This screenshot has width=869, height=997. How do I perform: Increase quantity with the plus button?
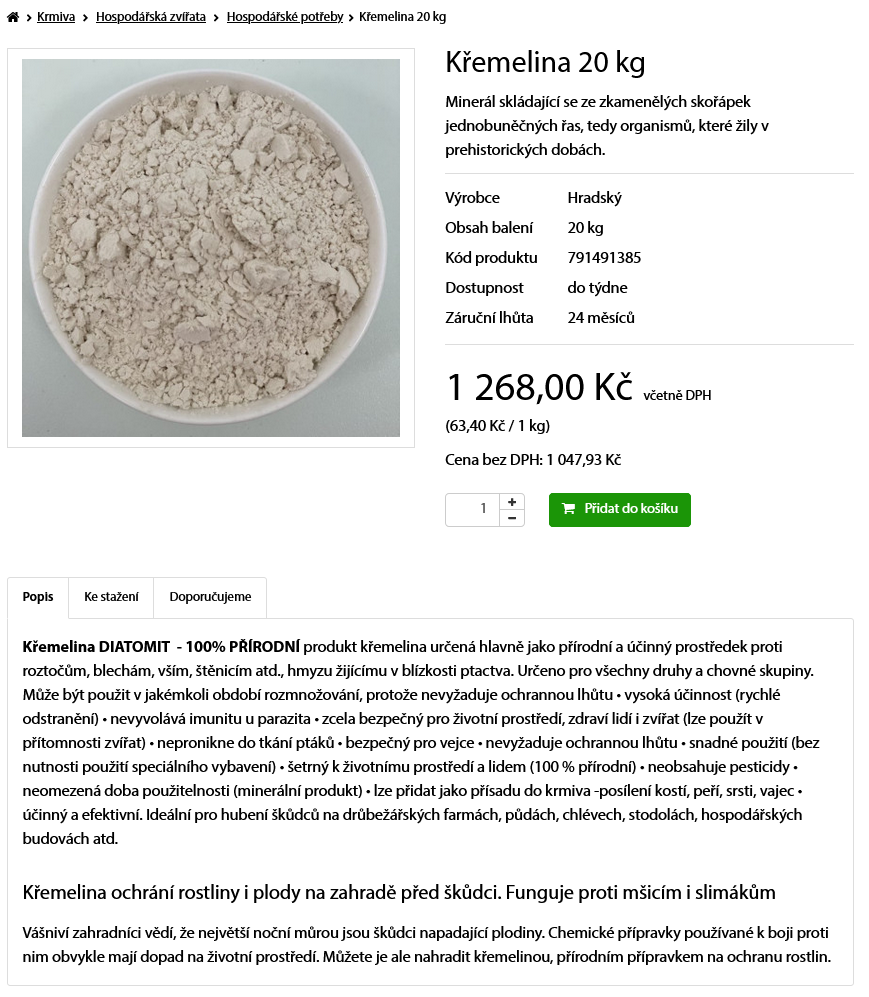coord(512,502)
